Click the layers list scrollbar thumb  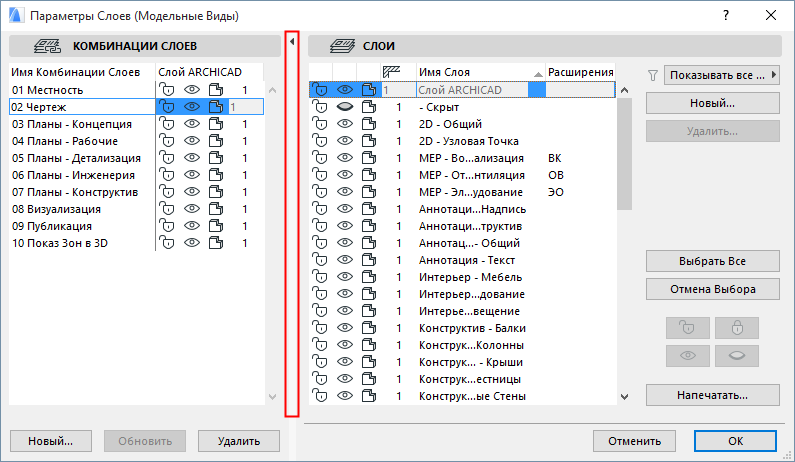pyautogui.click(x=625, y=154)
